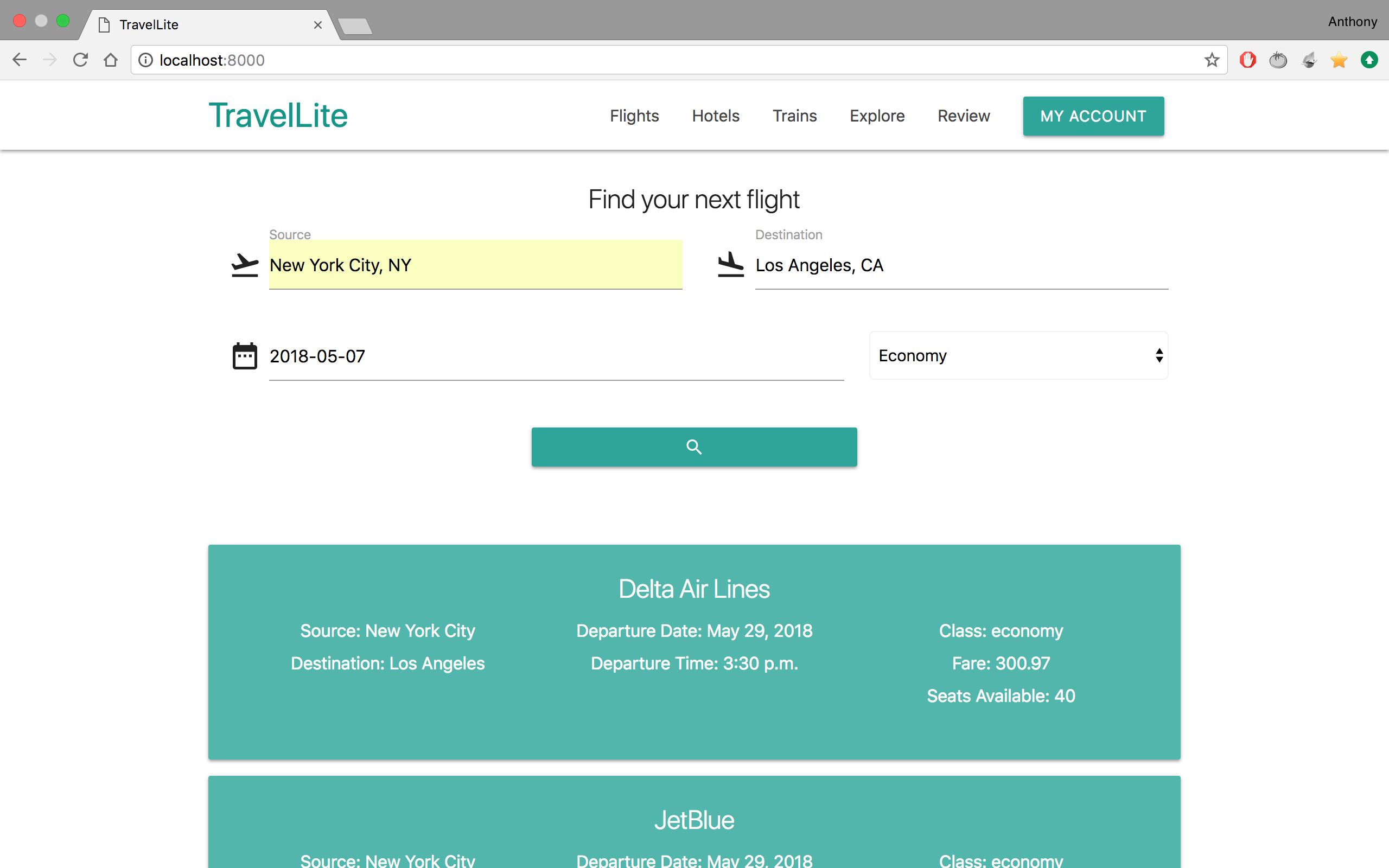Click the MY ACCOUNT button
This screenshot has width=1389, height=868.
point(1093,116)
